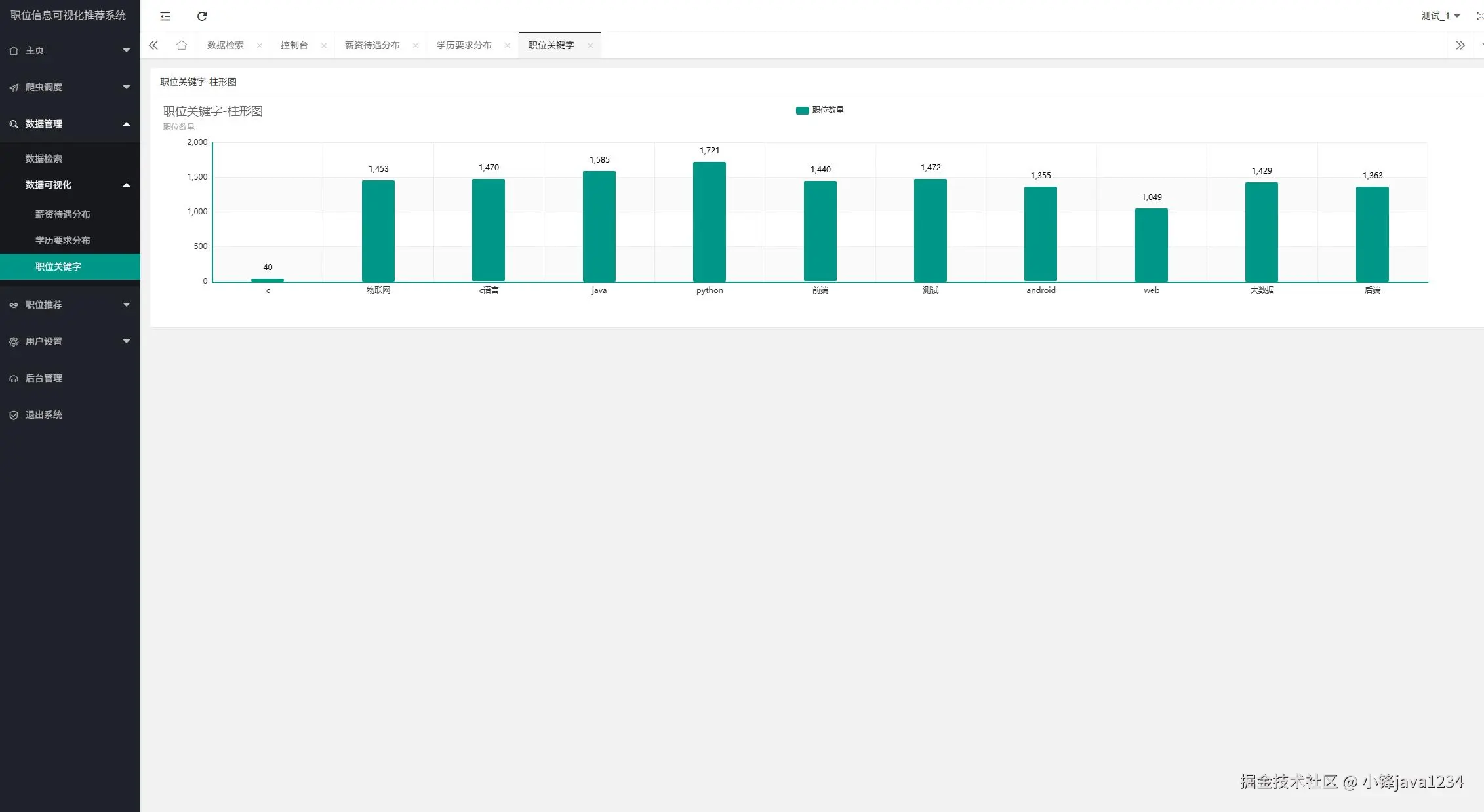Viewport: 1484px width, 812px height.
Task: Expand the 爬虫调度 menu section
Action: click(70, 87)
